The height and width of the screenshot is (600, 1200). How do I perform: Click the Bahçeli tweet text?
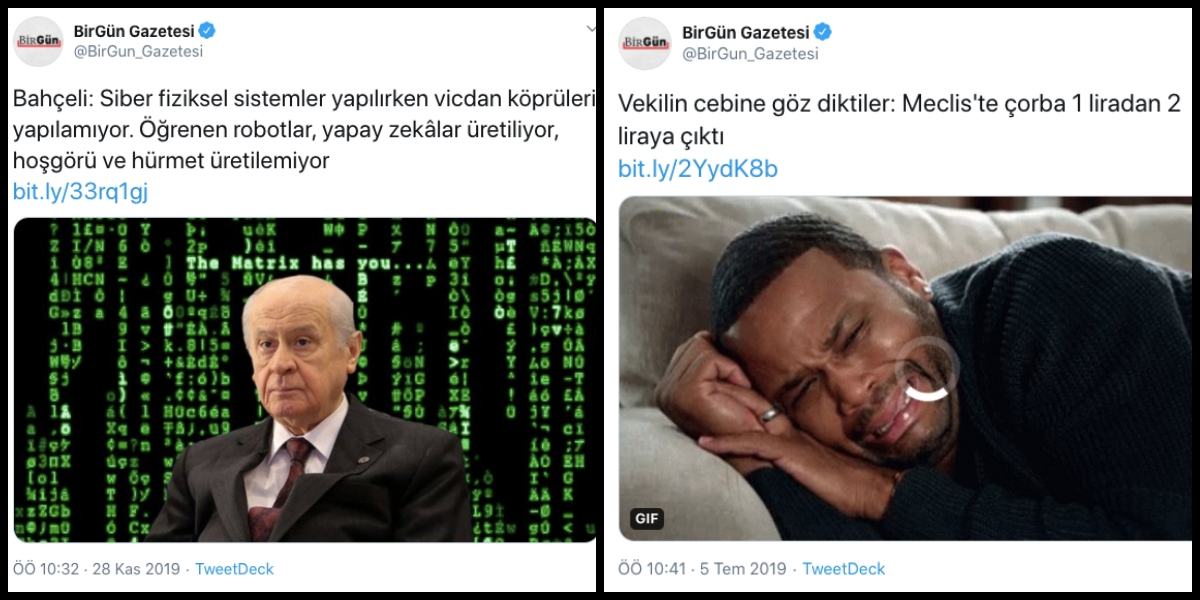click(x=304, y=130)
